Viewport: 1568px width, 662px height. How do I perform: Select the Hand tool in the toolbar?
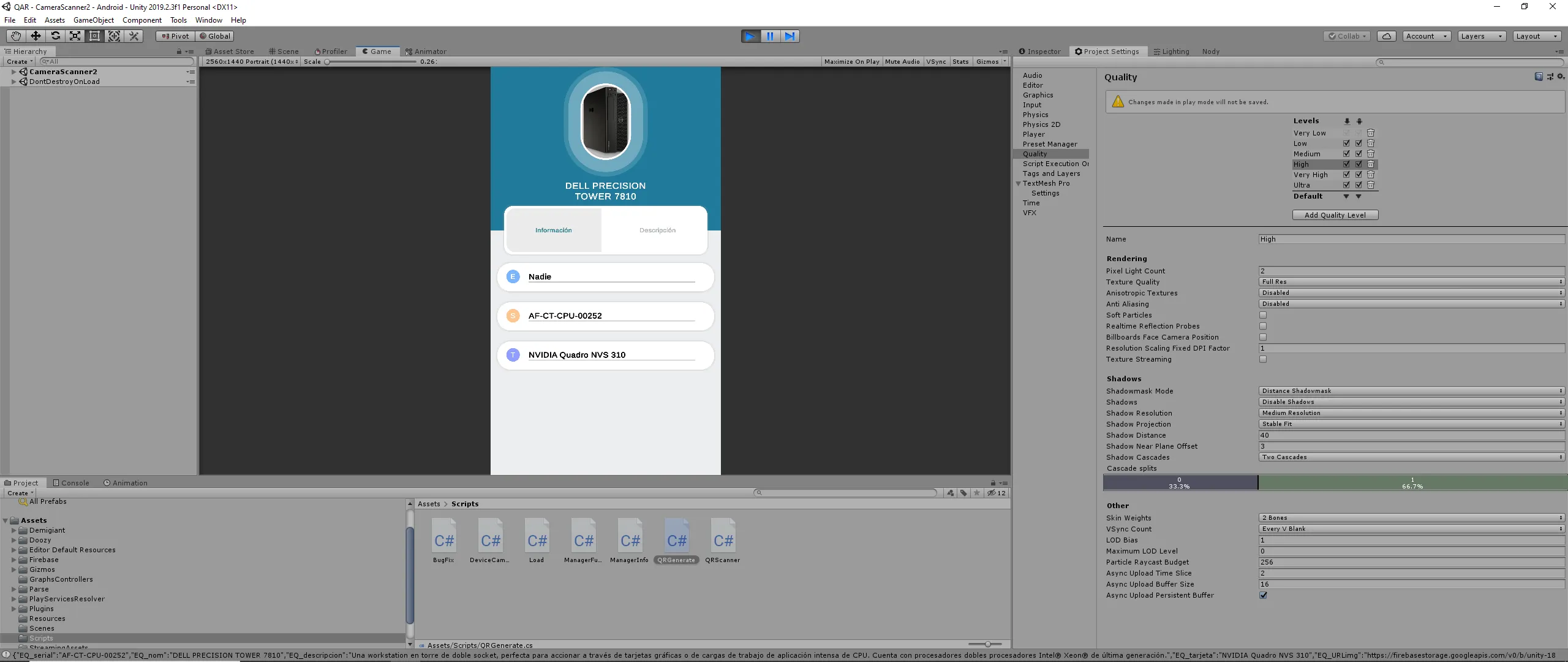point(16,36)
